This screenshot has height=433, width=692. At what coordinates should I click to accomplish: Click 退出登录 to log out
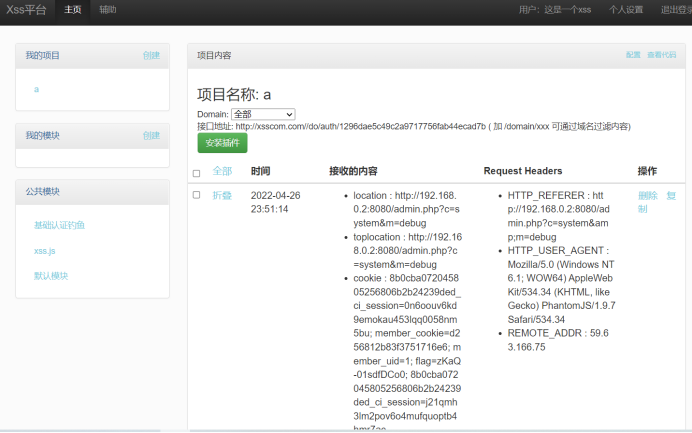point(675,10)
